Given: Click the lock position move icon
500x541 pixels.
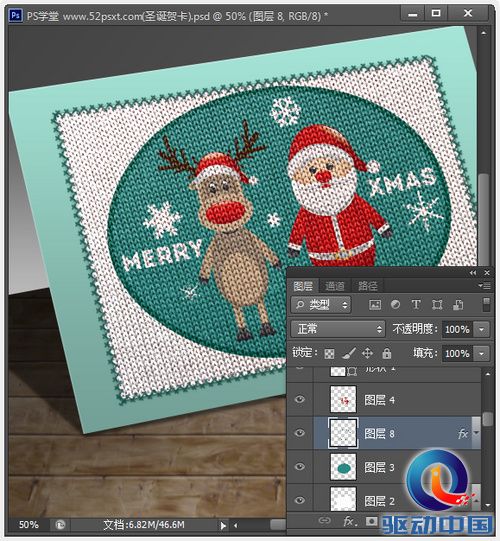Looking at the screenshot, I should [x=367, y=353].
